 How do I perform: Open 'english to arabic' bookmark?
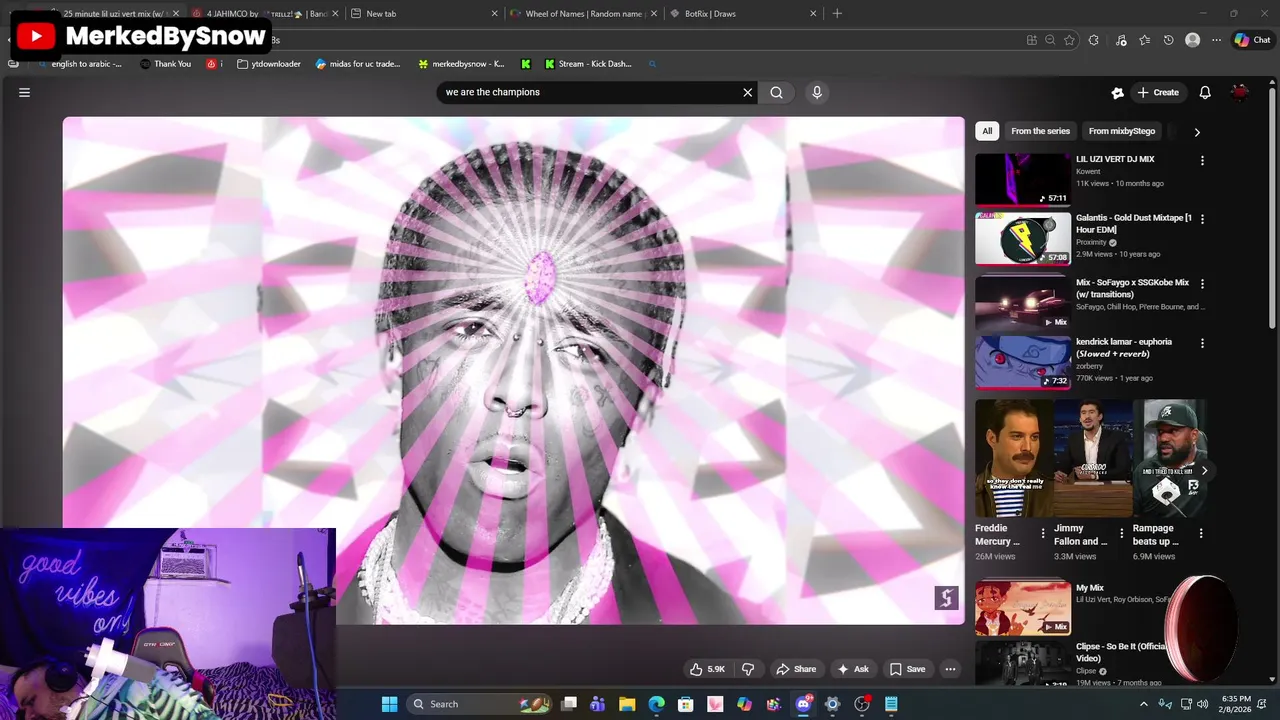(x=79, y=64)
